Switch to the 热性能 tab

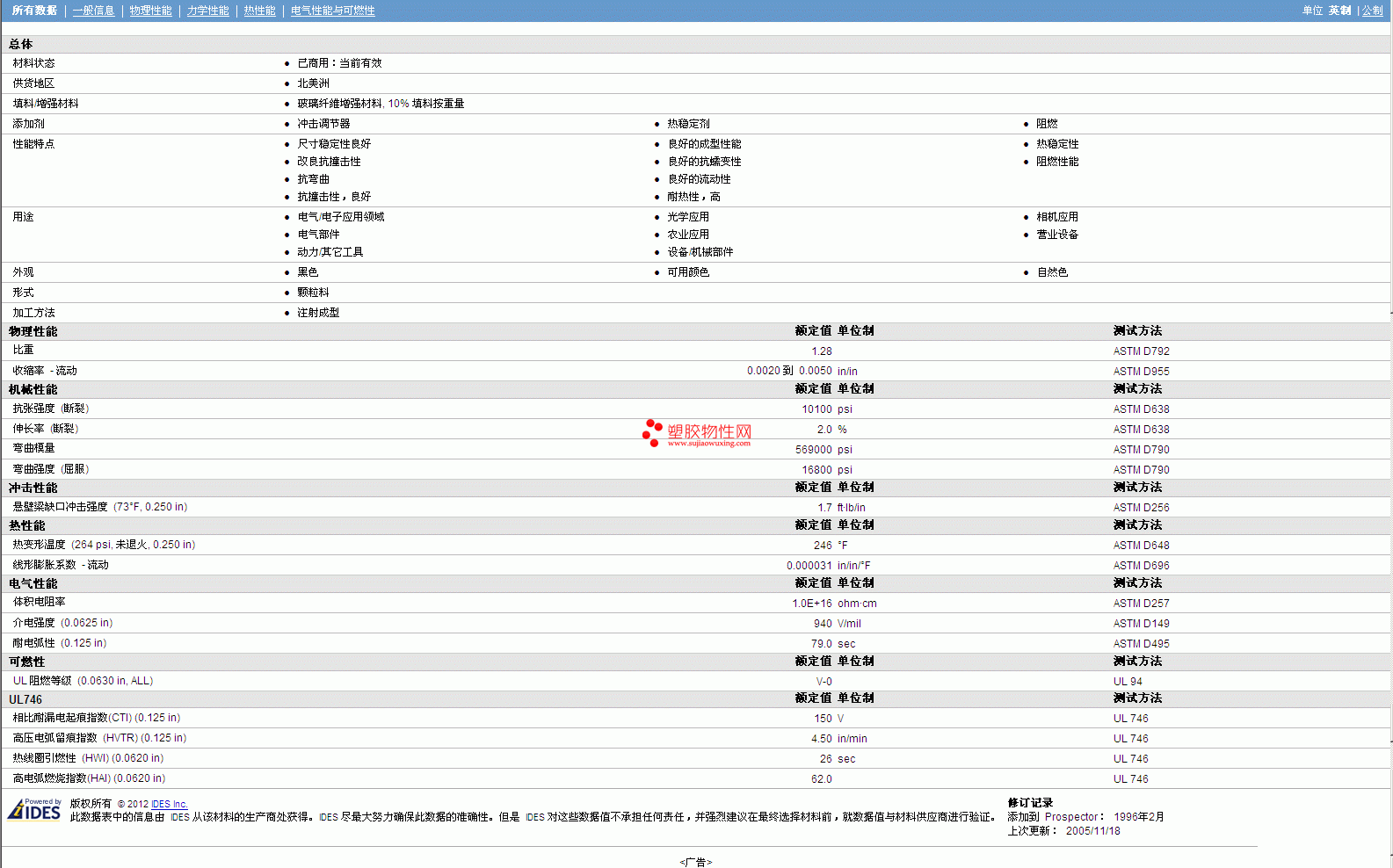pos(259,11)
